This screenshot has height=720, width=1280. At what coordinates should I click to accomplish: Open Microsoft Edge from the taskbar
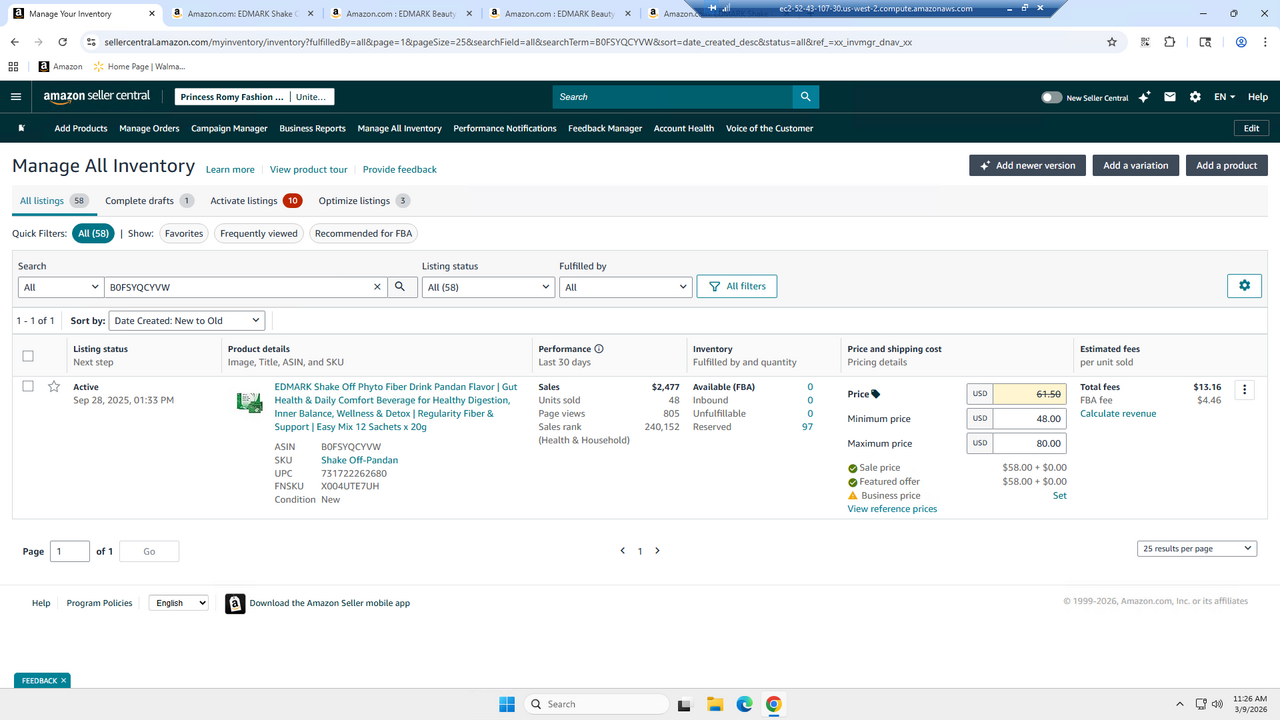click(x=744, y=704)
